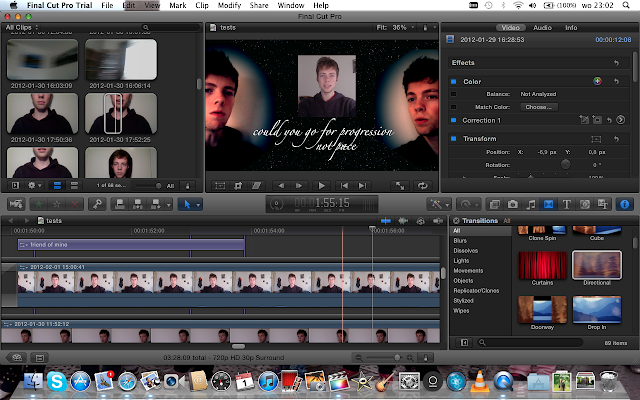This screenshot has height=400, width=640.
Task: Open the media import camera icon
Action: (16, 204)
